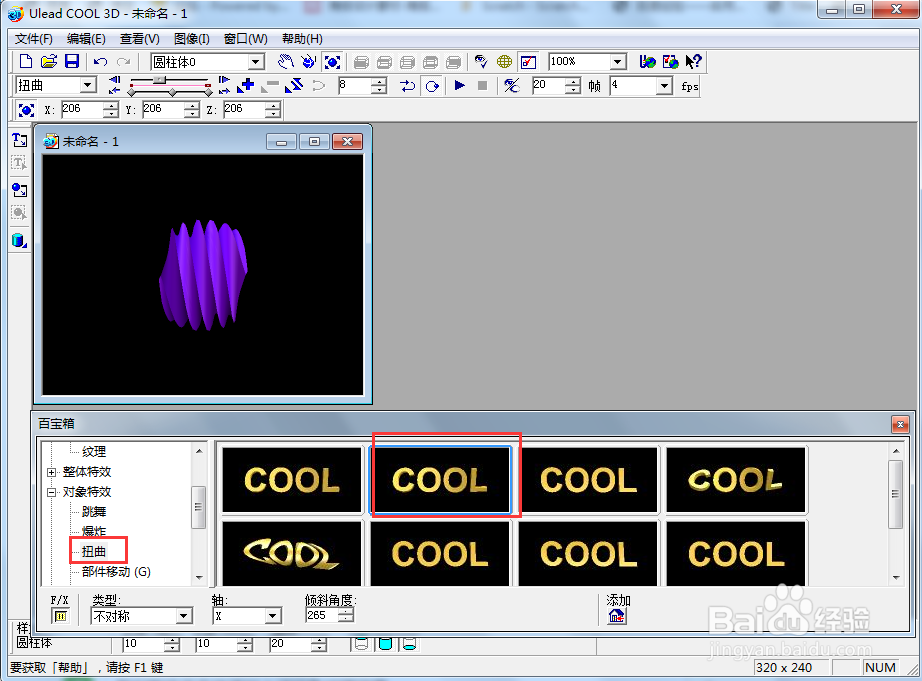Click the Add (添加) icon in the EasyPalette
The image size is (922, 681).
pyautogui.click(x=617, y=616)
